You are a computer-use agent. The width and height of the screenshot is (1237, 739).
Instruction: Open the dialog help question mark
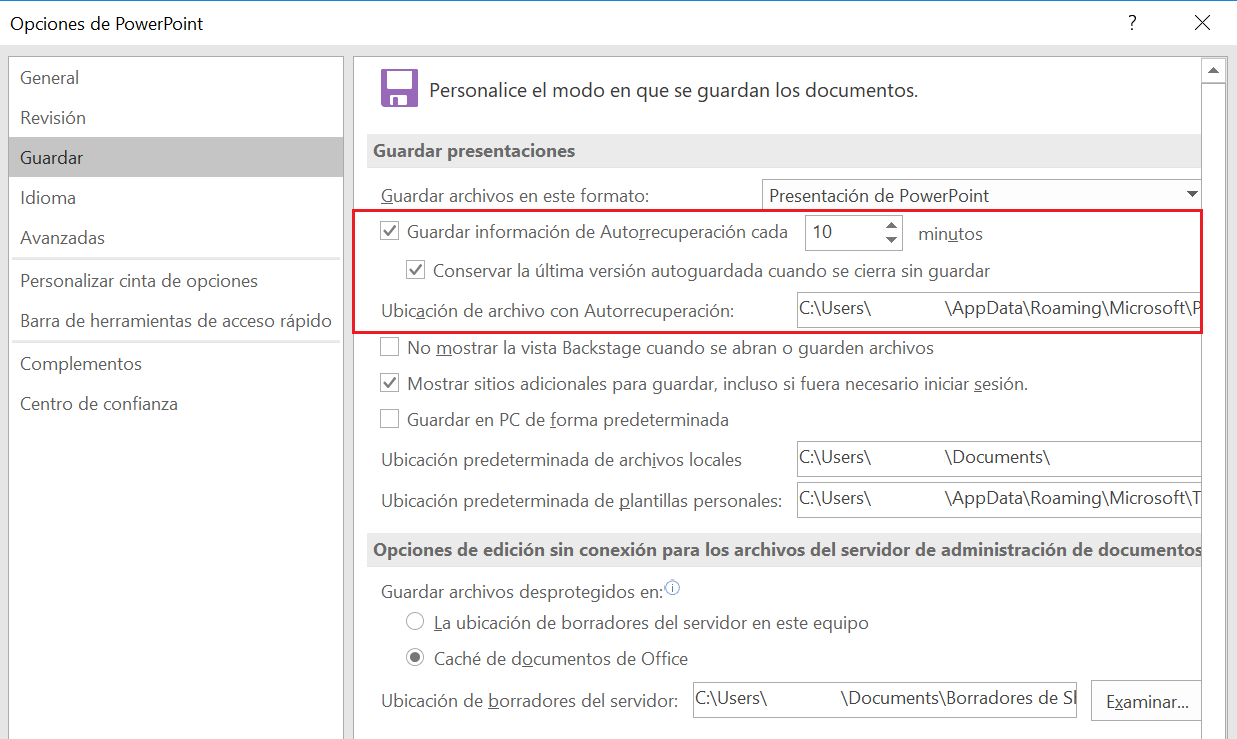click(1132, 23)
